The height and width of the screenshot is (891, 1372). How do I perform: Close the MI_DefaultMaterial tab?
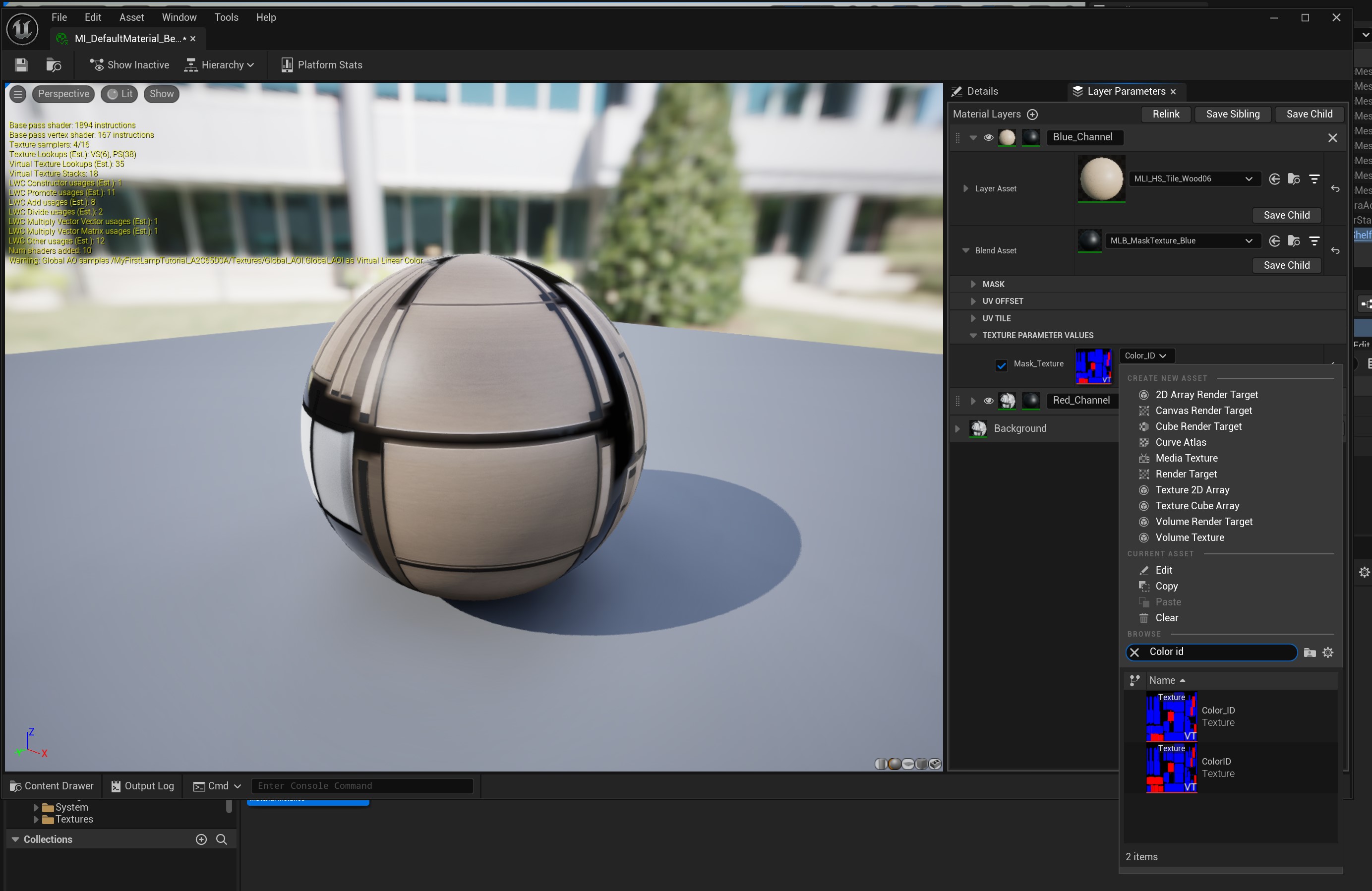[x=193, y=39]
